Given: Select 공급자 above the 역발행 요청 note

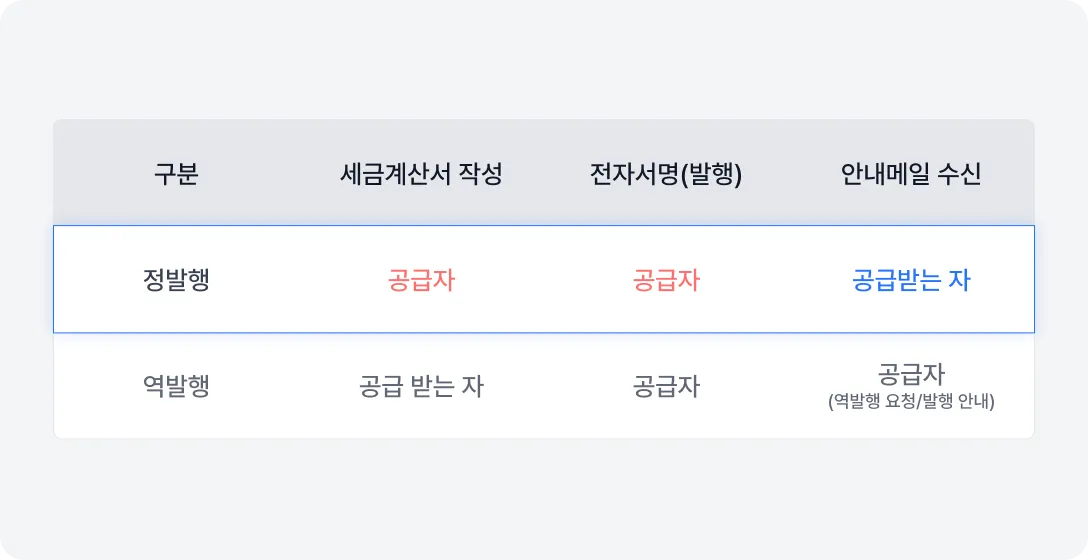Looking at the screenshot, I should (x=911, y=374).
